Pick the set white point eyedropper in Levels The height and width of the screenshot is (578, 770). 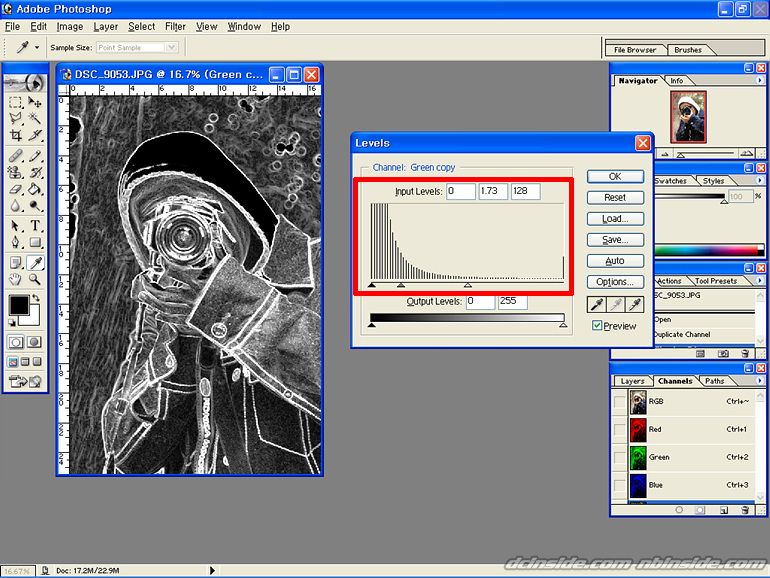coord(634,304)
